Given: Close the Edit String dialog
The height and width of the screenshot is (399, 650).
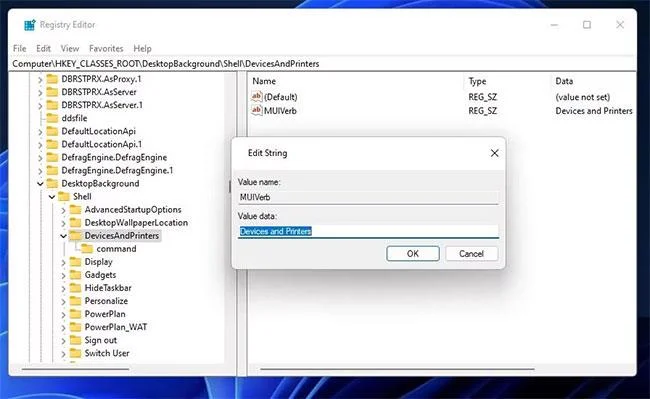Looking at the screenshot, I should click(x=494, y=153).
